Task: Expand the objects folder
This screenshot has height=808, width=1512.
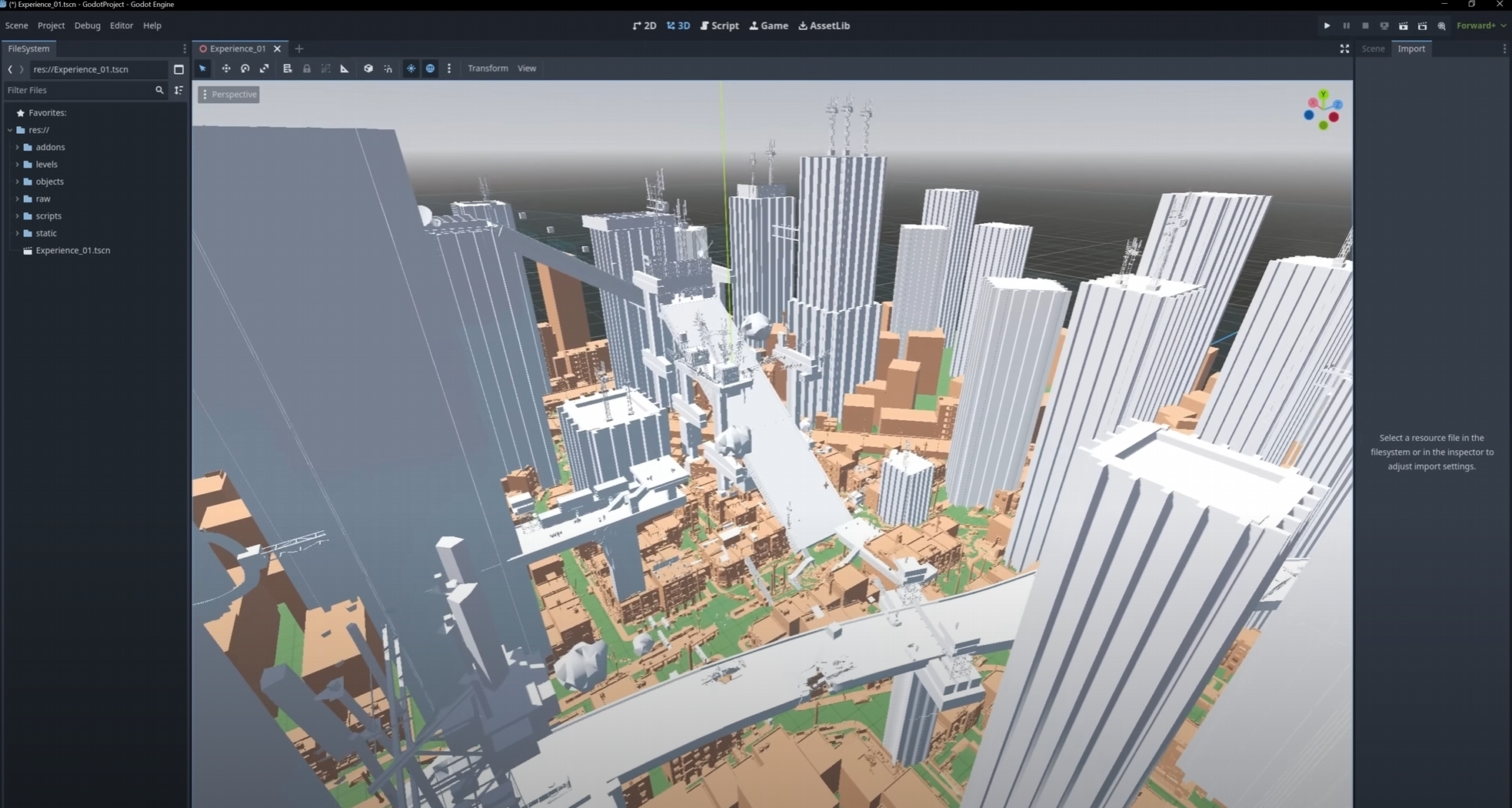Action: pos(18,182)
